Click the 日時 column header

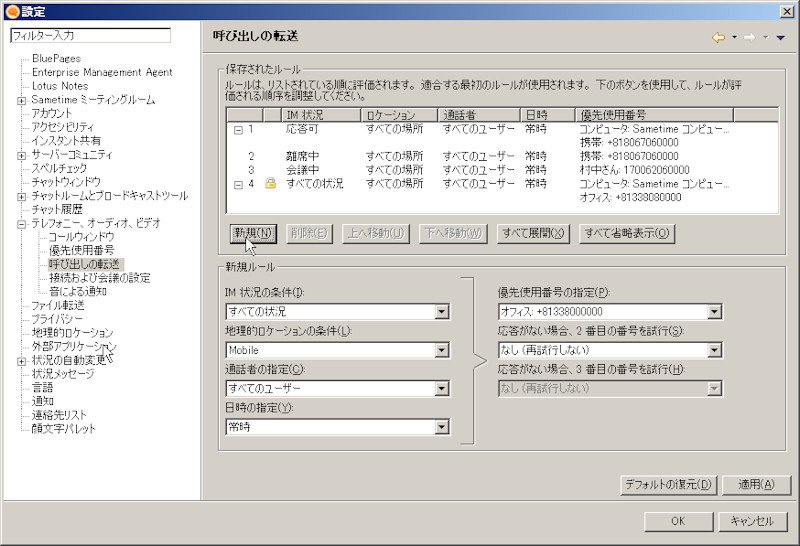(x=547, y=115)
